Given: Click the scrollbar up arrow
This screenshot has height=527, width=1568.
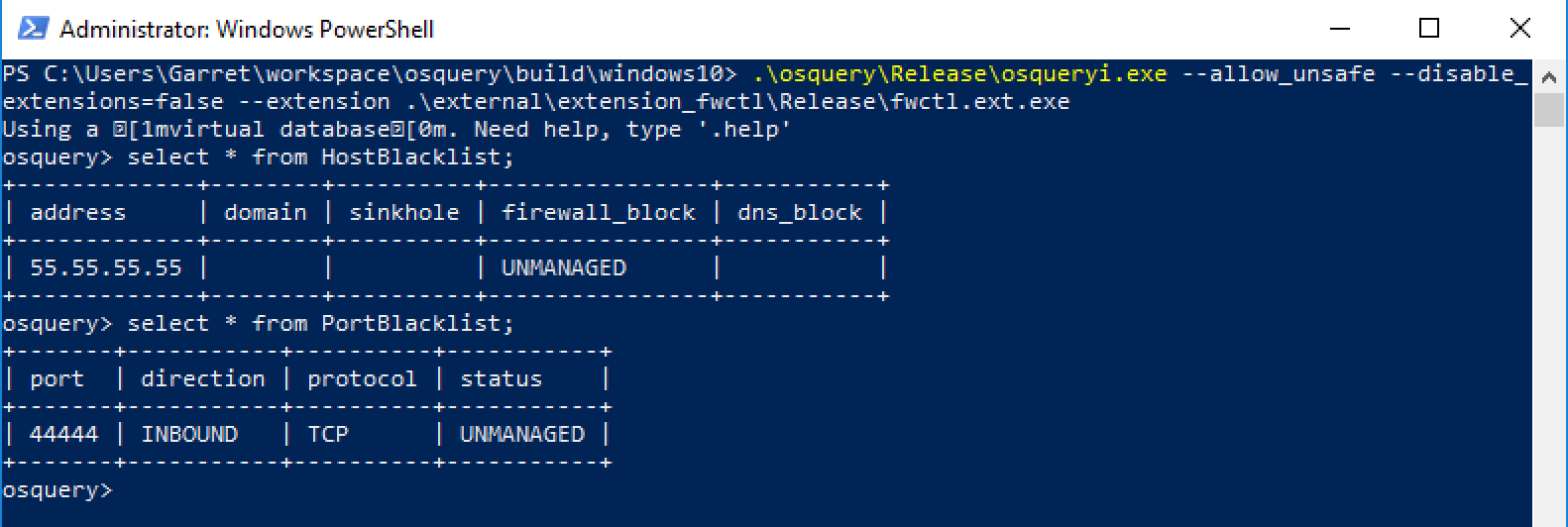Looking at the screenshot, I should click(x=1548, y=74).
